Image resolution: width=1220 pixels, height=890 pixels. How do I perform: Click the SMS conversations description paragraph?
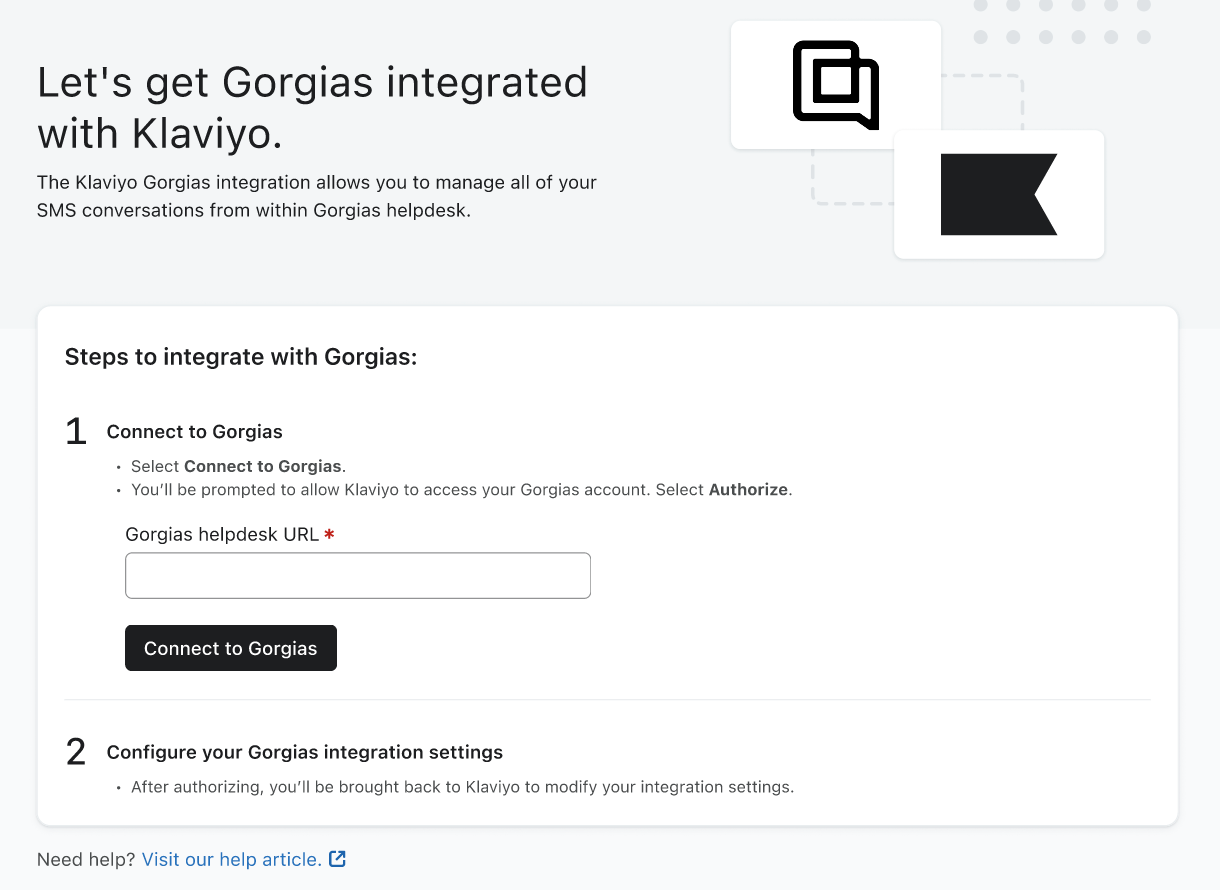click(316, 197)
